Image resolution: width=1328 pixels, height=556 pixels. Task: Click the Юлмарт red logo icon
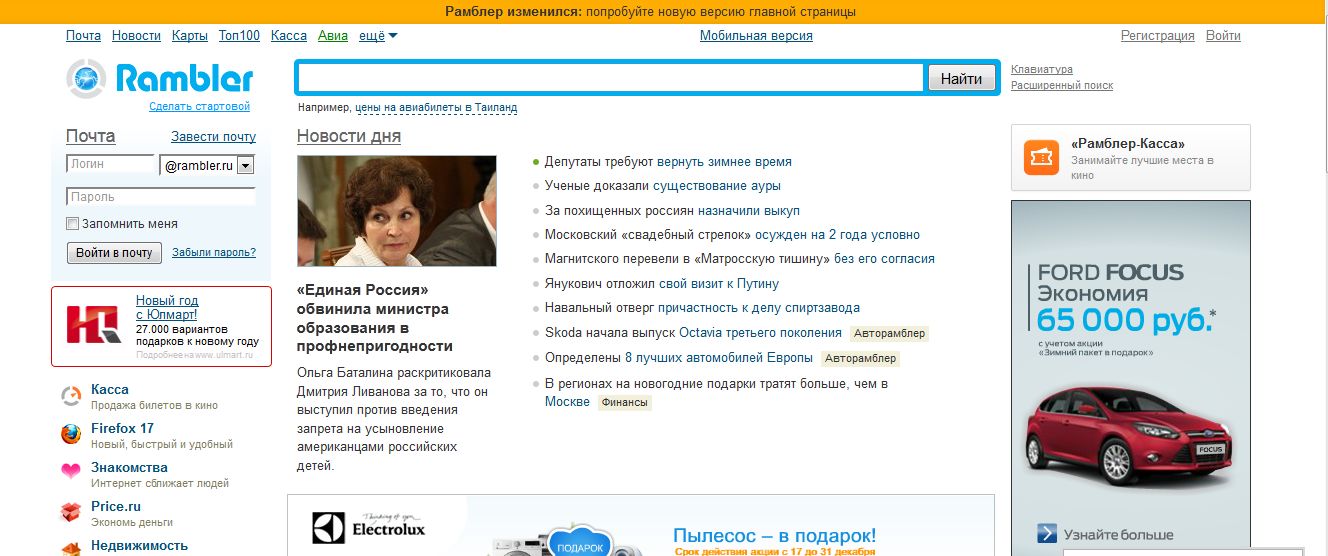[93, 325]
